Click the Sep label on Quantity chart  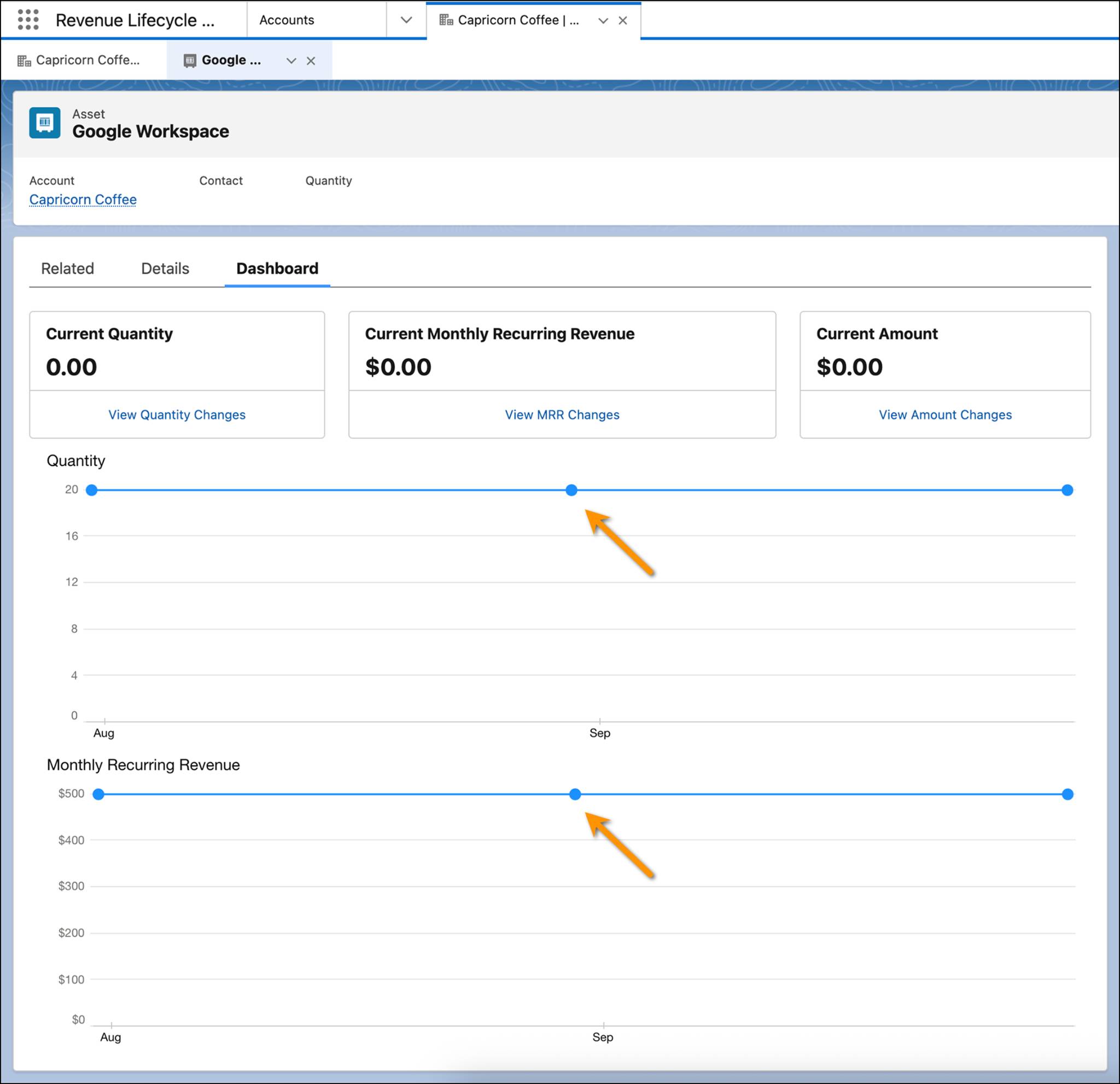click(x=600, y=732)
